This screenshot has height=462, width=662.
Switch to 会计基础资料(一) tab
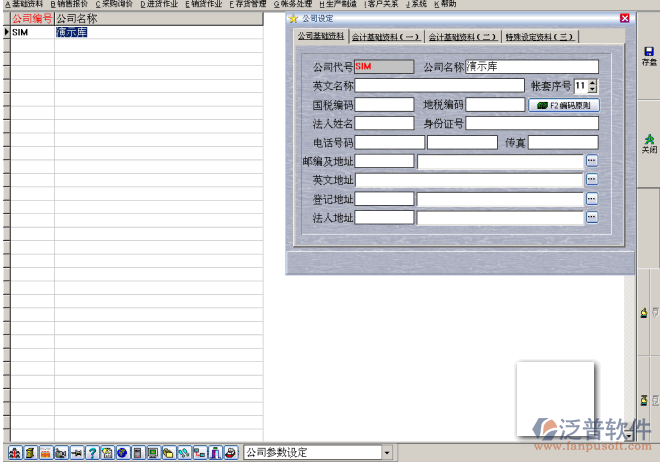pyautogui.click(x=385, y=37)
